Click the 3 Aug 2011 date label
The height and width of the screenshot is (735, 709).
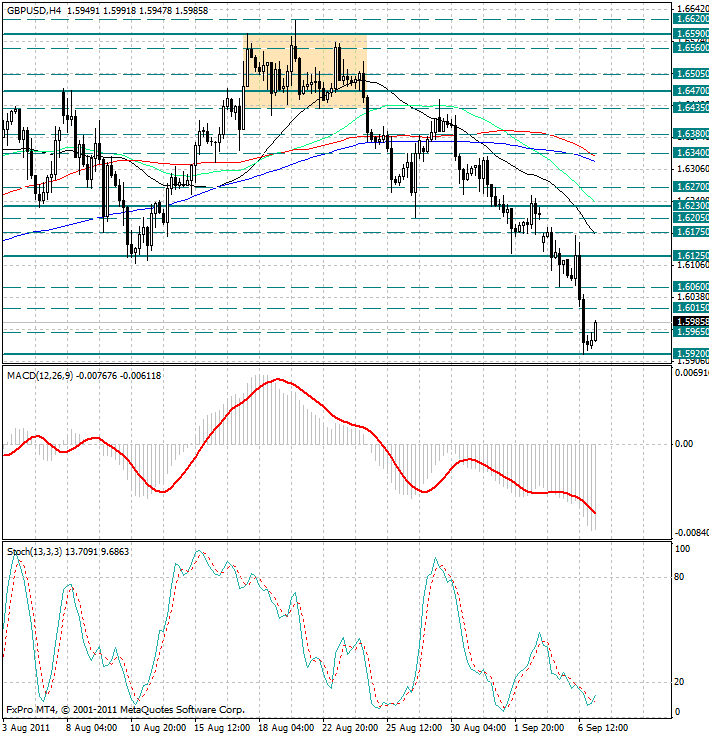(26, 728)
